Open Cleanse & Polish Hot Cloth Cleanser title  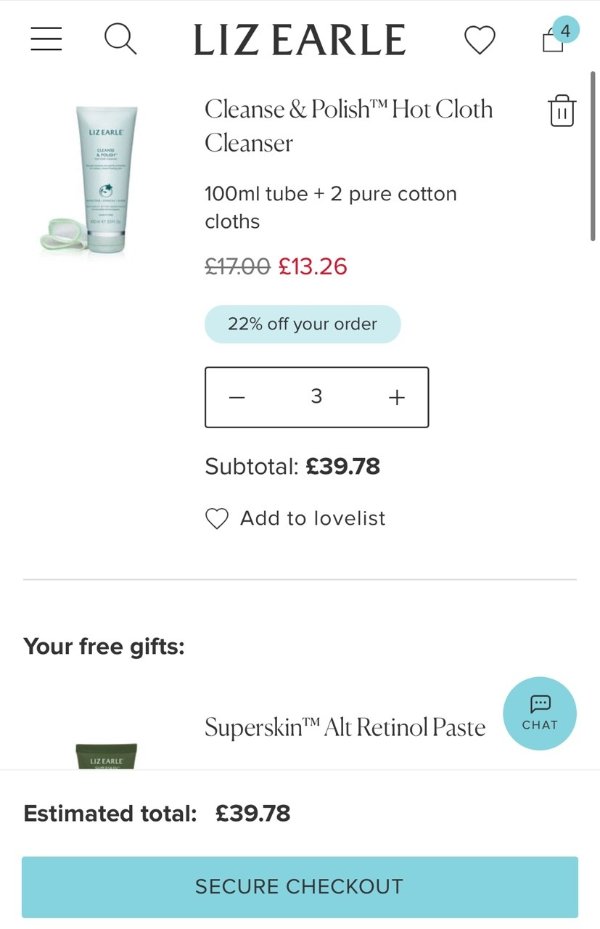(x=348, y=125)
